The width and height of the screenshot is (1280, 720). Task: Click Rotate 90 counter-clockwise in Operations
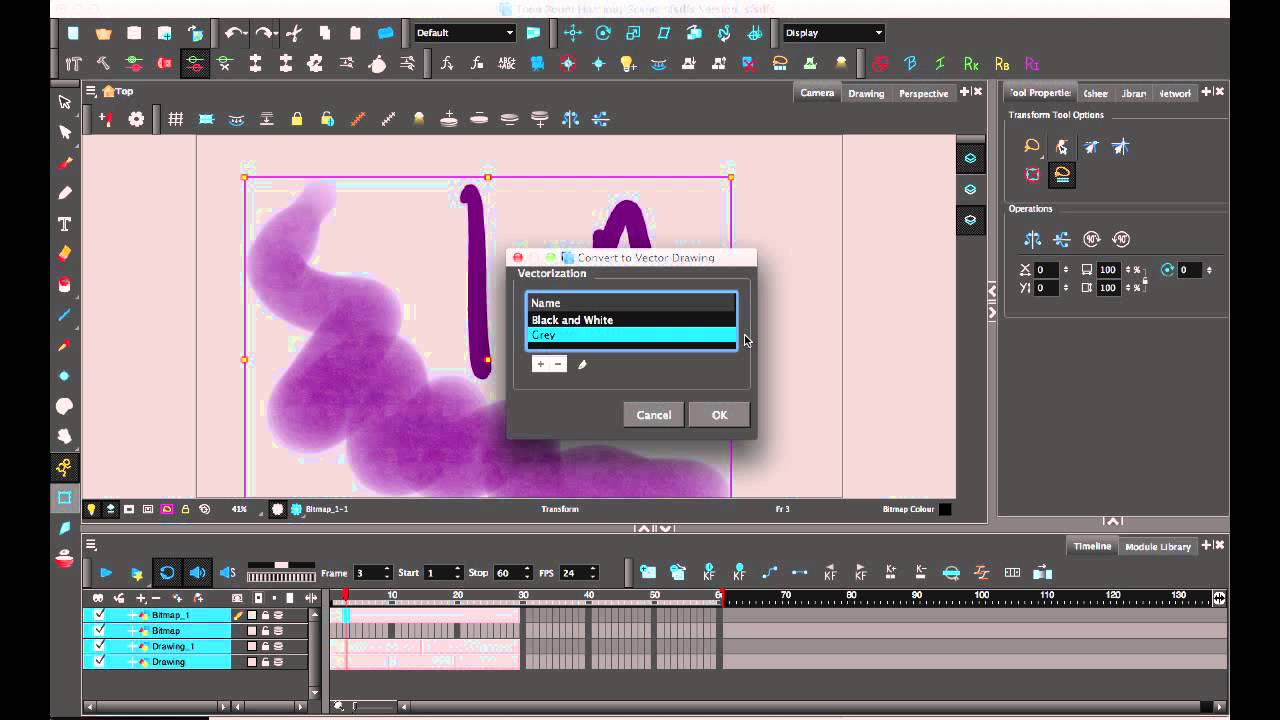coord(1121,239)
